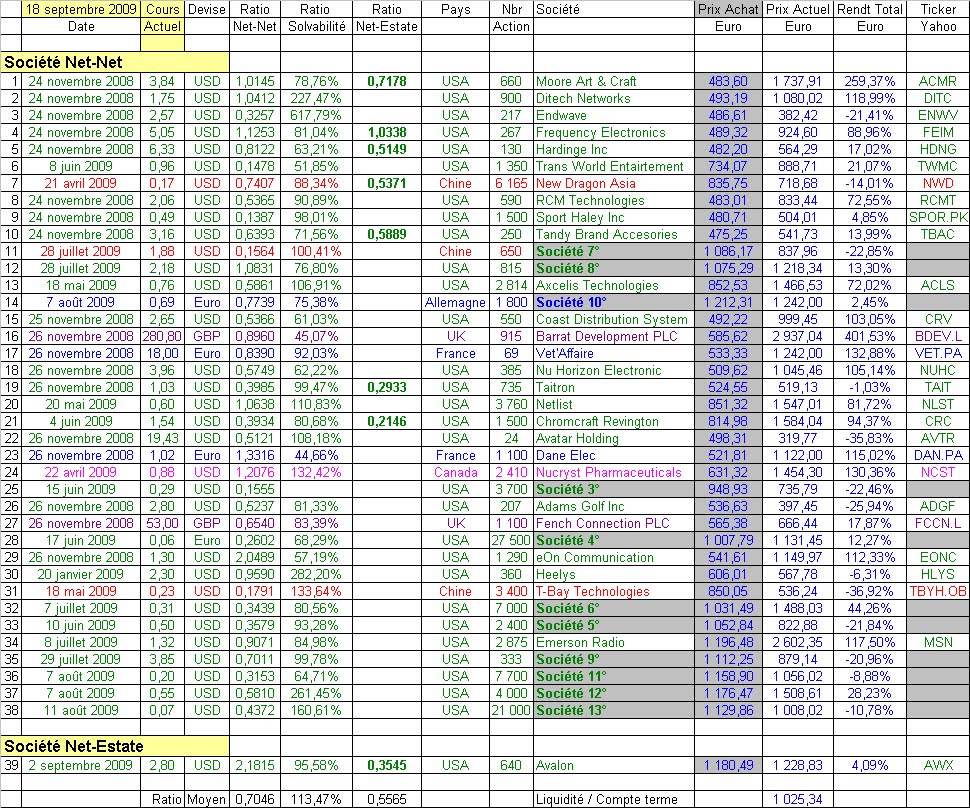Image resolution: width=970 pixels, height=808 pixels.
Task: Select the '401,53%' return value
Action: click(870, 337)
